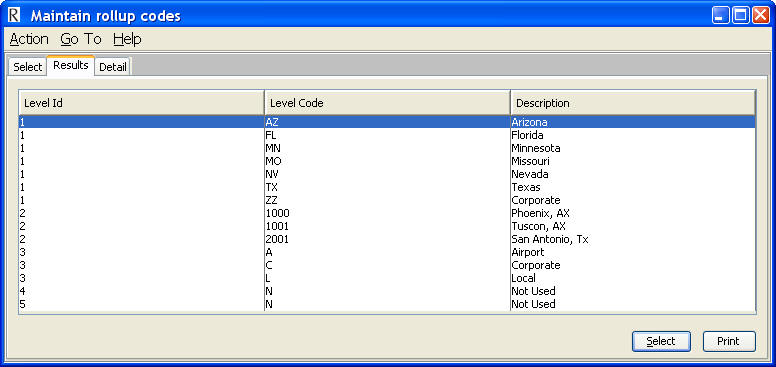The image size is (776, 367).
Task: Click level code 1001 cell
Action: tap(388, 226)
